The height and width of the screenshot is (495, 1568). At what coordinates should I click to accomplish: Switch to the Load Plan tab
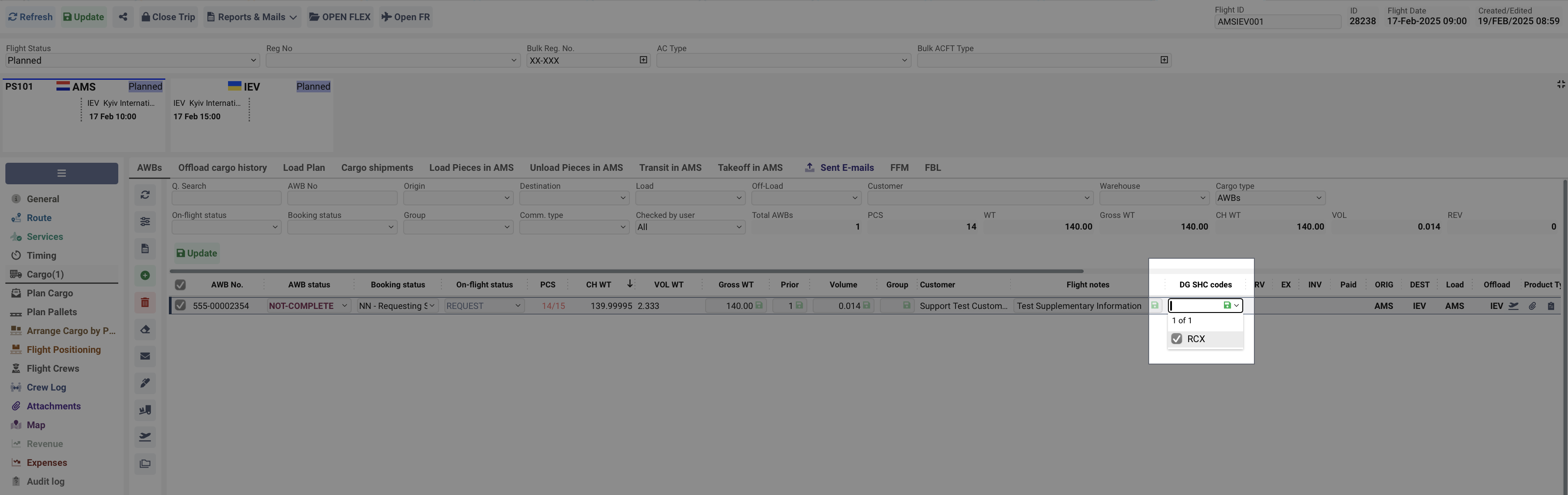(304, 167)
